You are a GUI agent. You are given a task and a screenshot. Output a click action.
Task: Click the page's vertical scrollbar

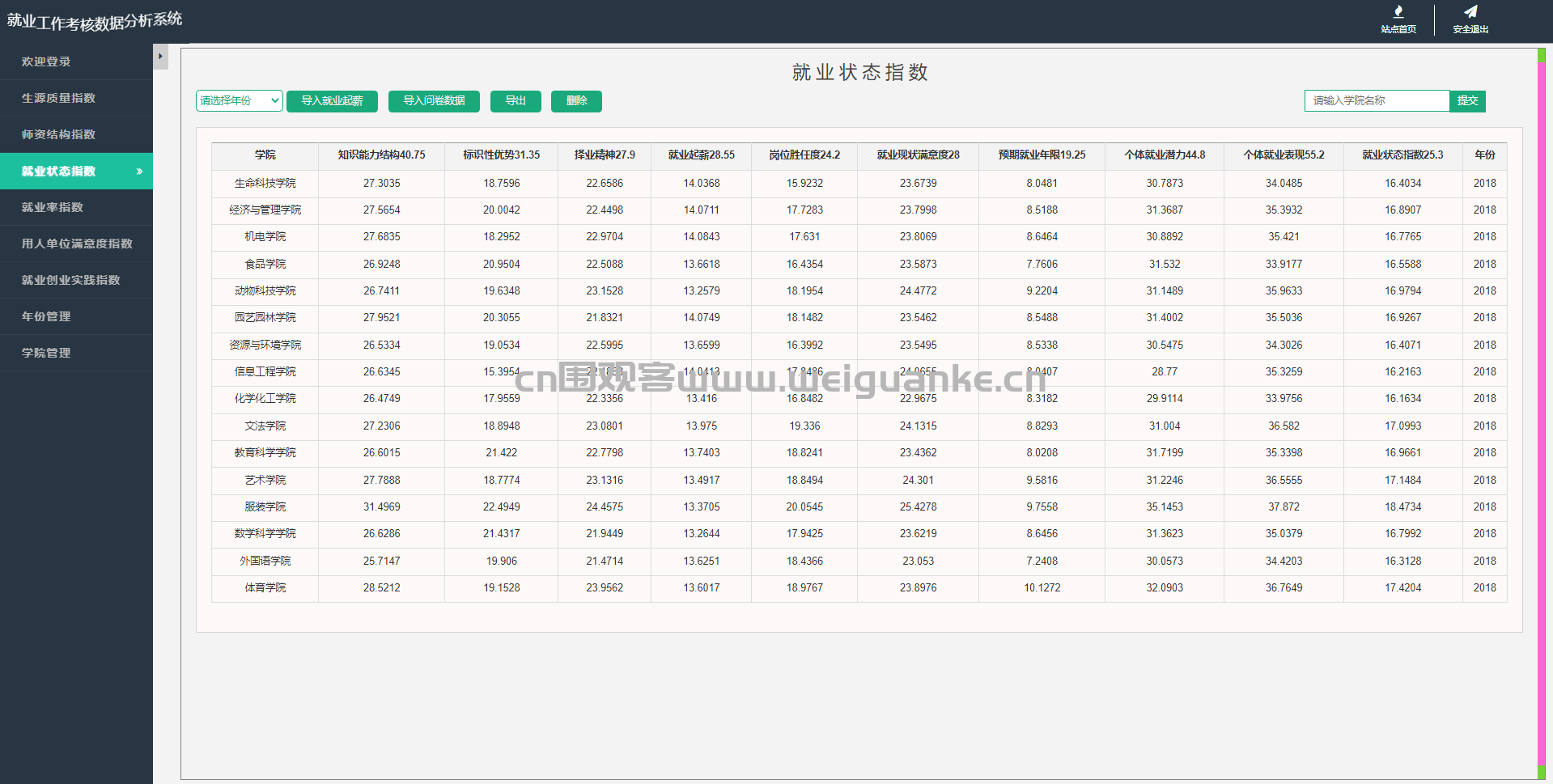(x=1542, y=413)
